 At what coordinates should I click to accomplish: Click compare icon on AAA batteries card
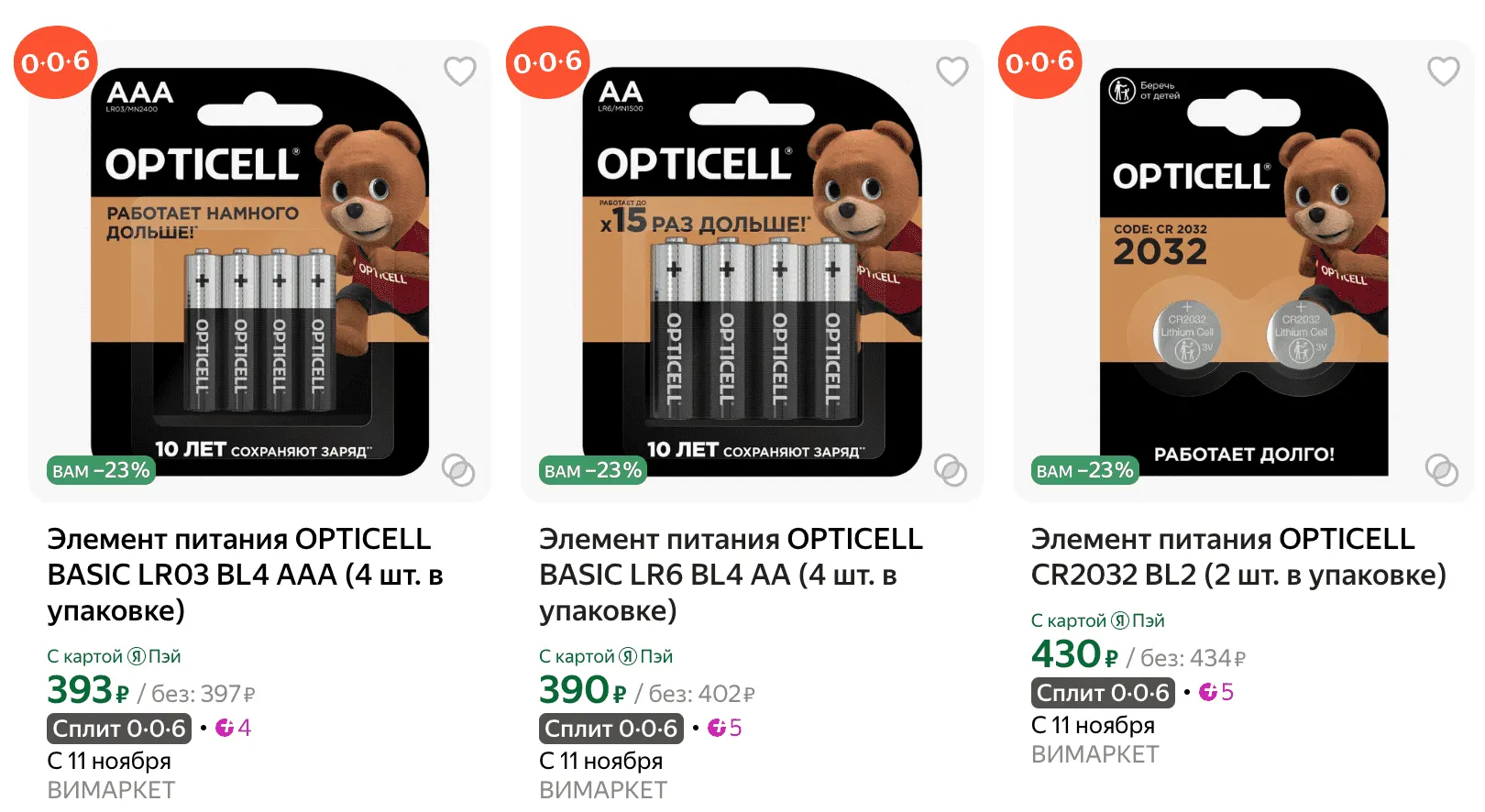point(458,470)
